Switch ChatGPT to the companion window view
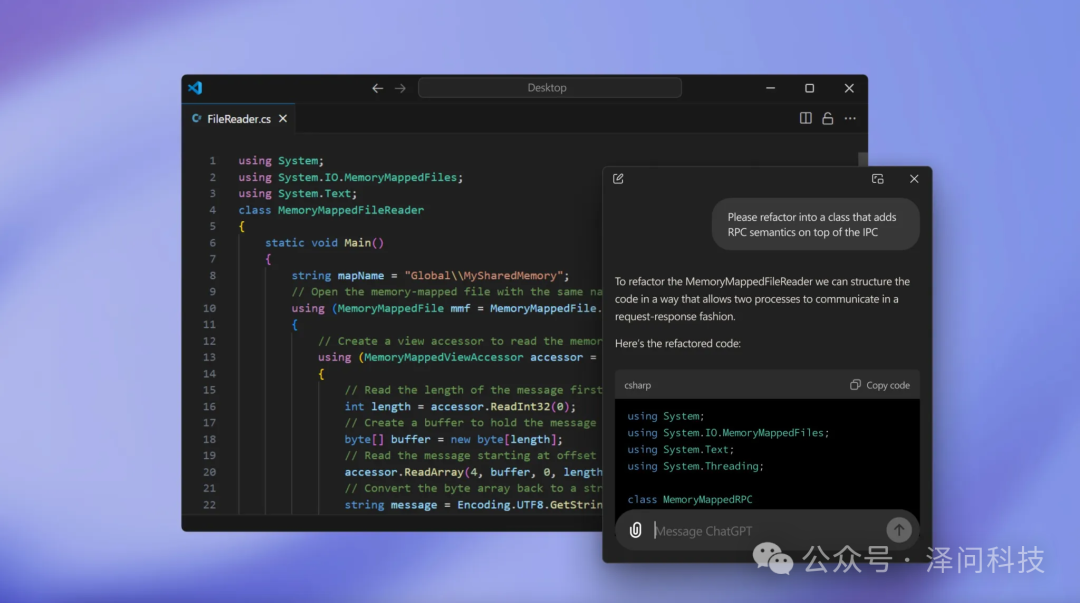Screen dimensions: 1080x603 click(877, 179)
